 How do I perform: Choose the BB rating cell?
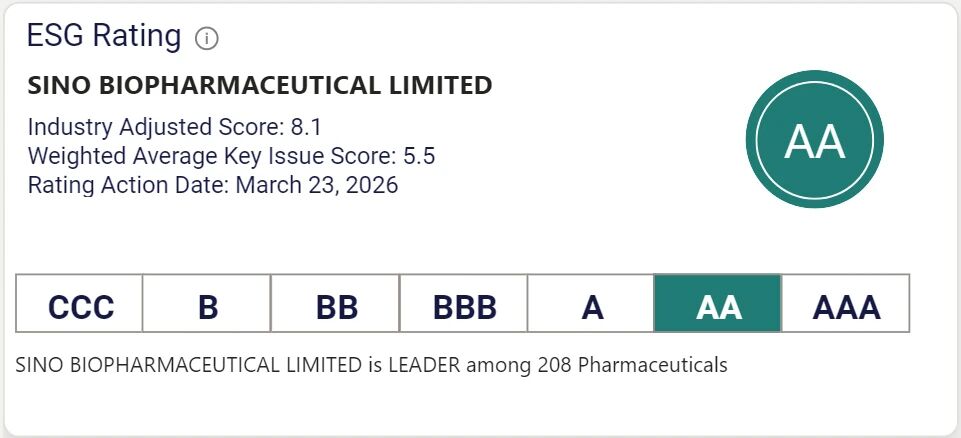336,305
